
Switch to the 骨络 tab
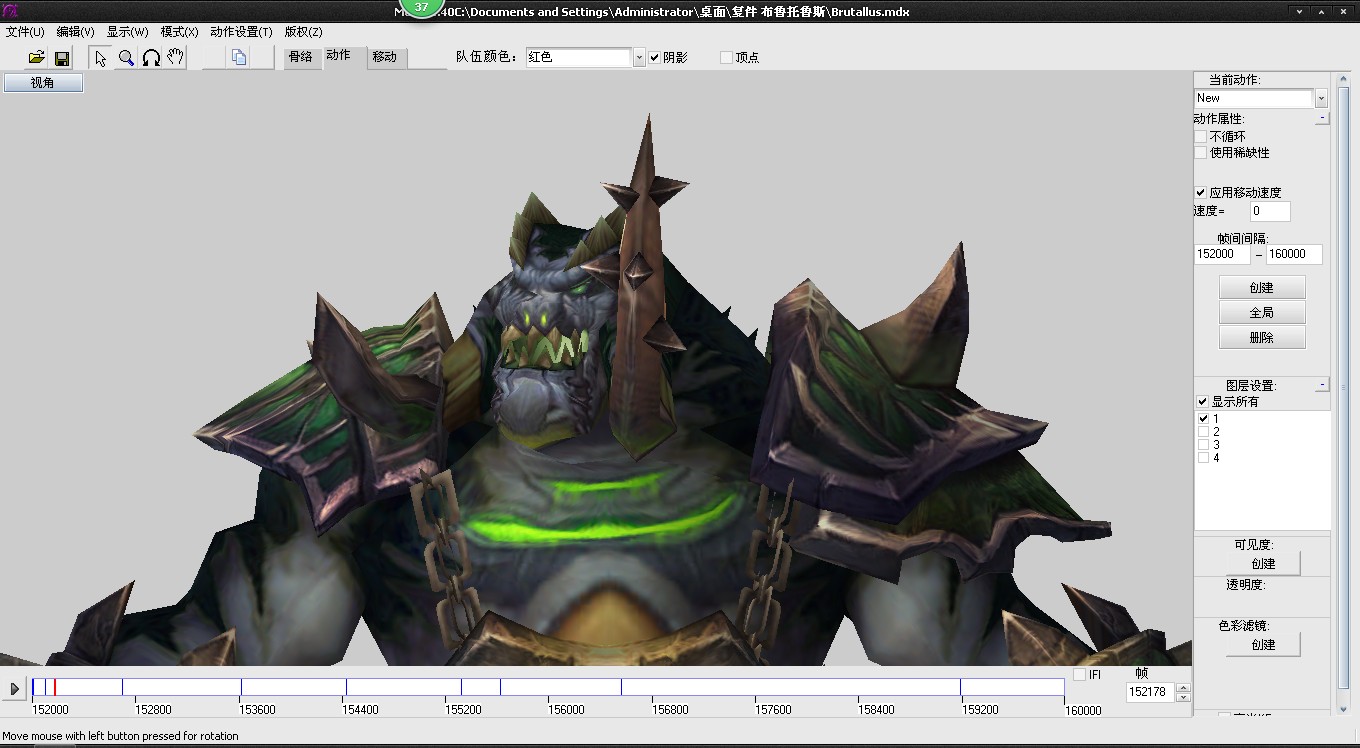[301, 57]
